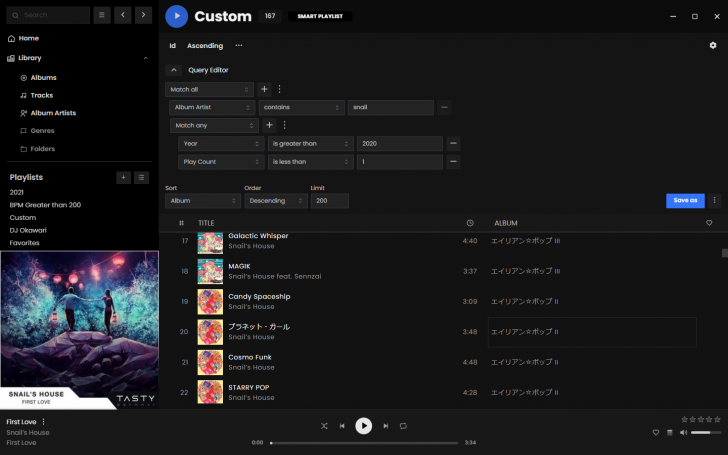Collapse the Query Editor section
728x455 pixels.
click(173, 70)
